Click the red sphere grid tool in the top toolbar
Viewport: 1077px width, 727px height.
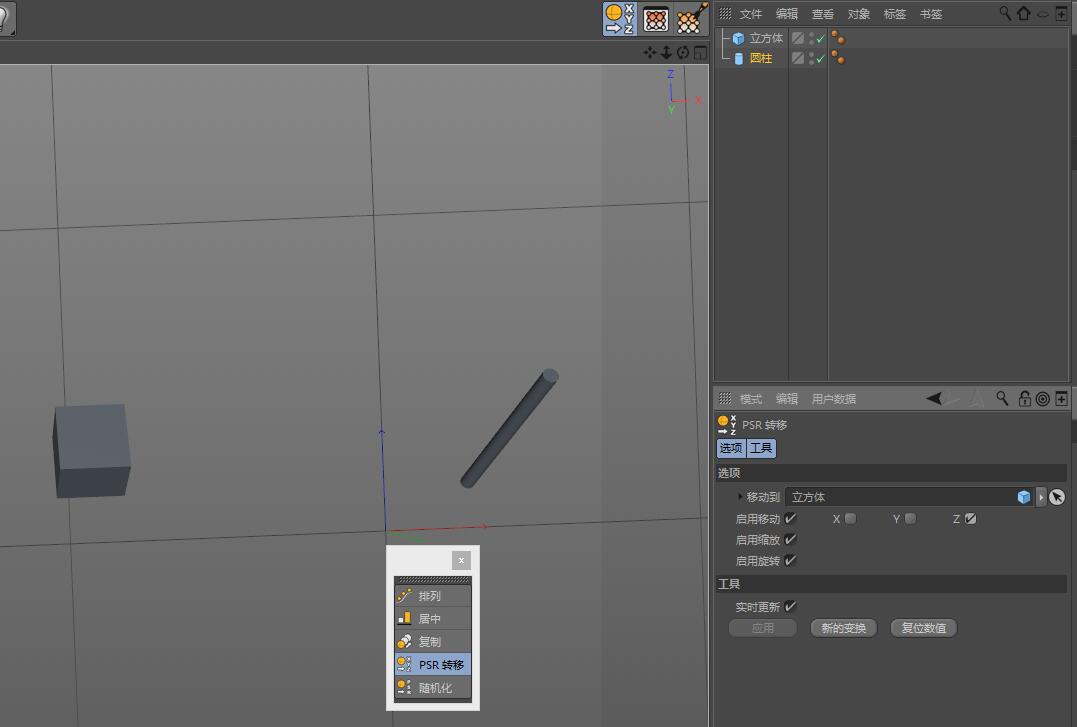[655, 19]
